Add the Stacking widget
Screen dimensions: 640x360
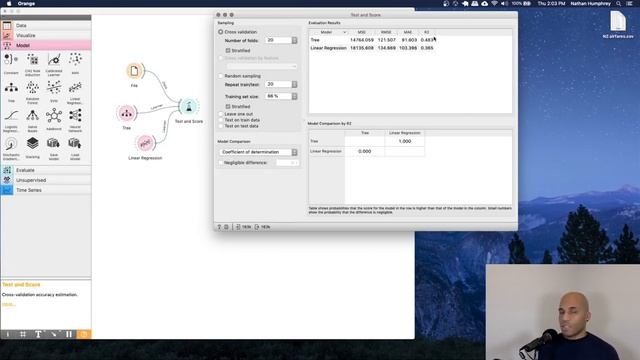point(33,147)
